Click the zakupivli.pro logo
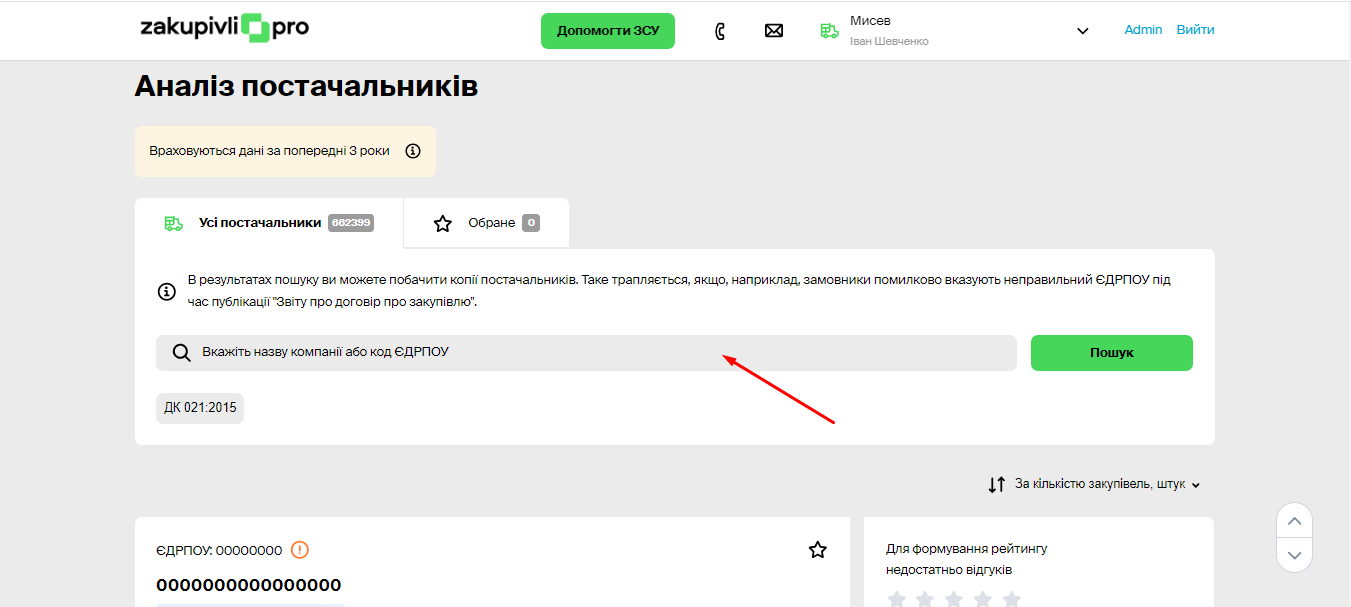This screenshot has width=1351, height=607. [x=224, y=28]
